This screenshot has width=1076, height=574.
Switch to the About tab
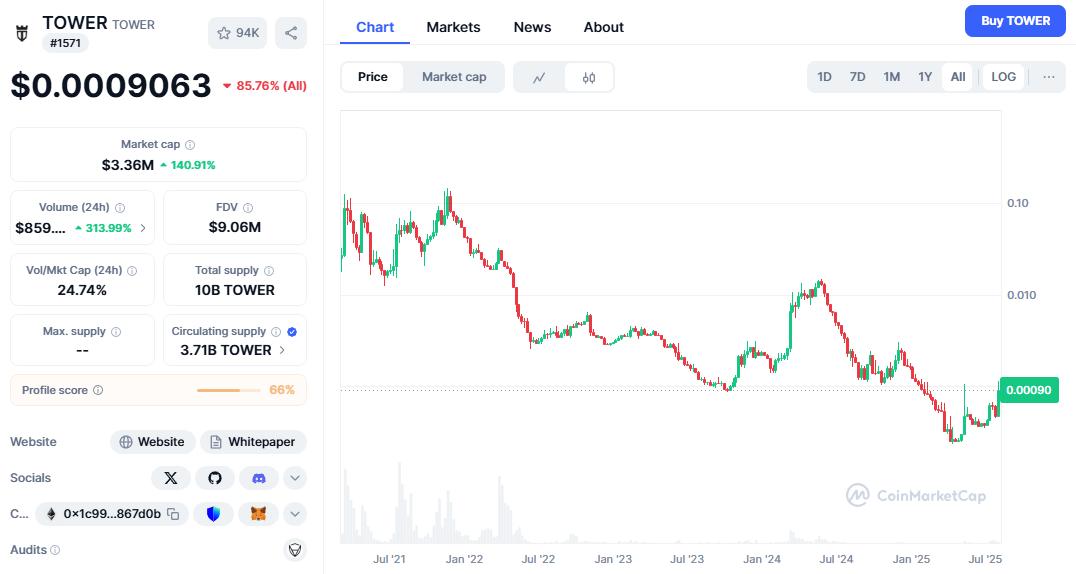(x=604, y=27)
